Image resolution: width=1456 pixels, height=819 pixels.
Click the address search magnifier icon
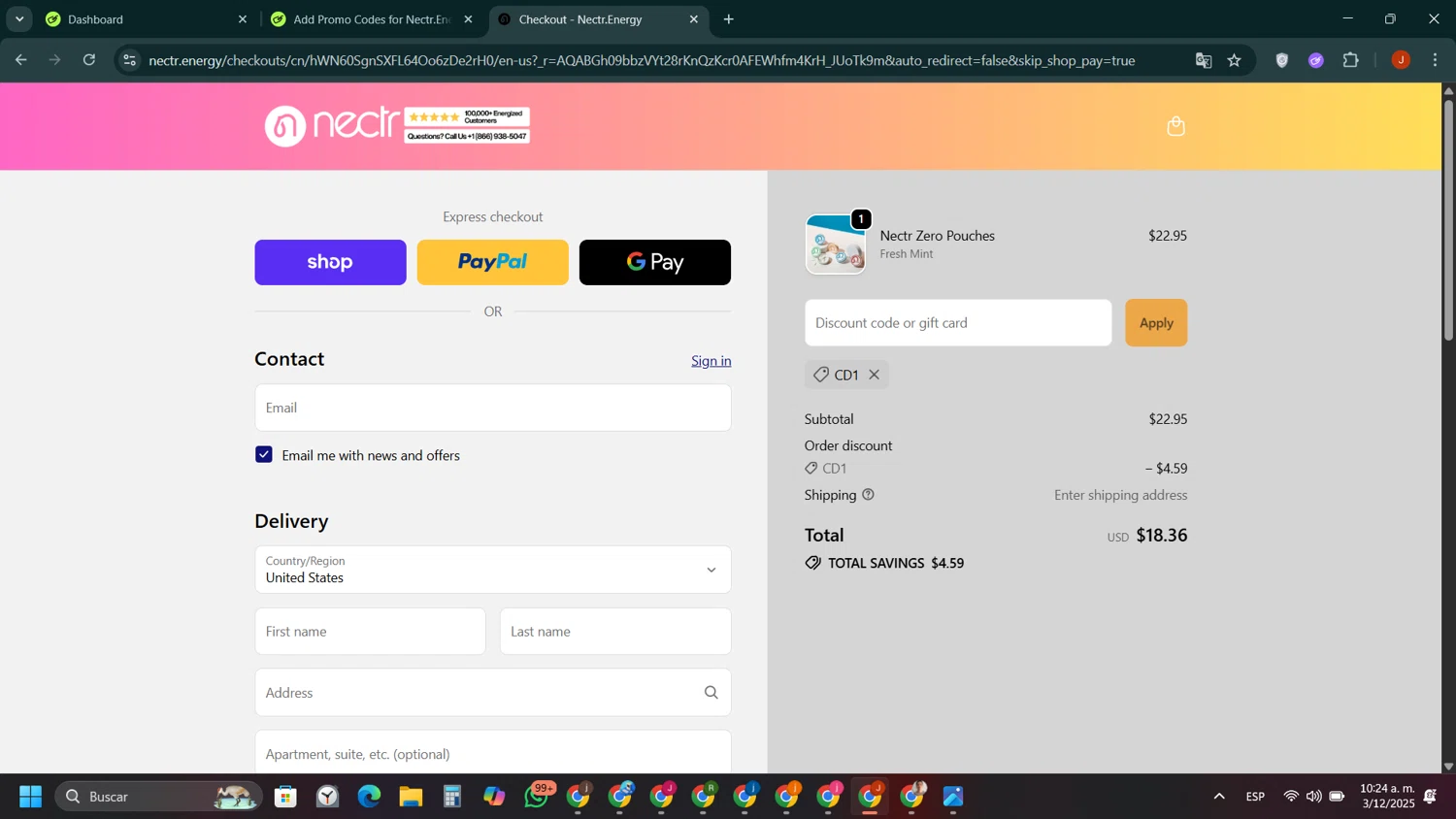point(711,693)
